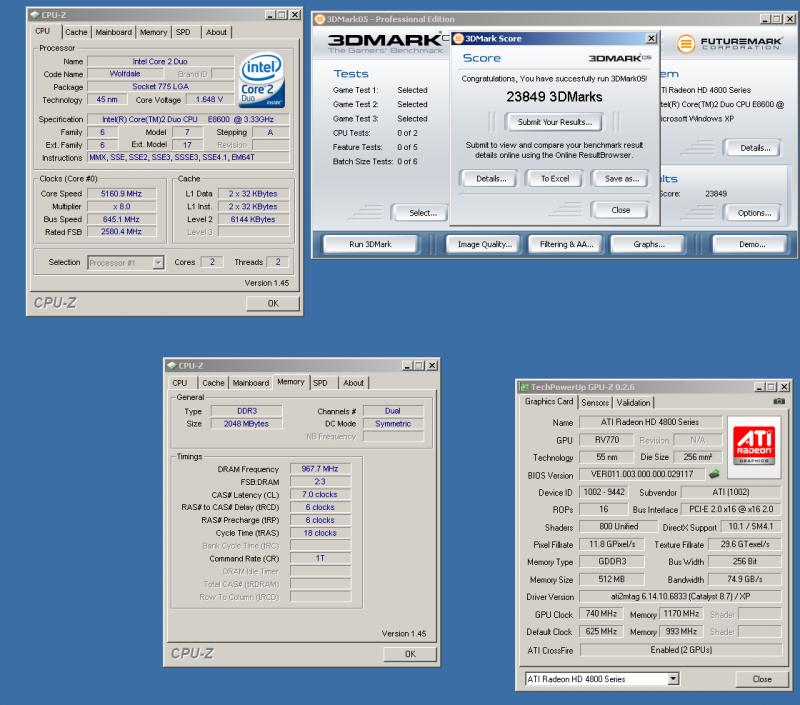Click the CAS# Latency 7.0 clocks value

[320, 494]
